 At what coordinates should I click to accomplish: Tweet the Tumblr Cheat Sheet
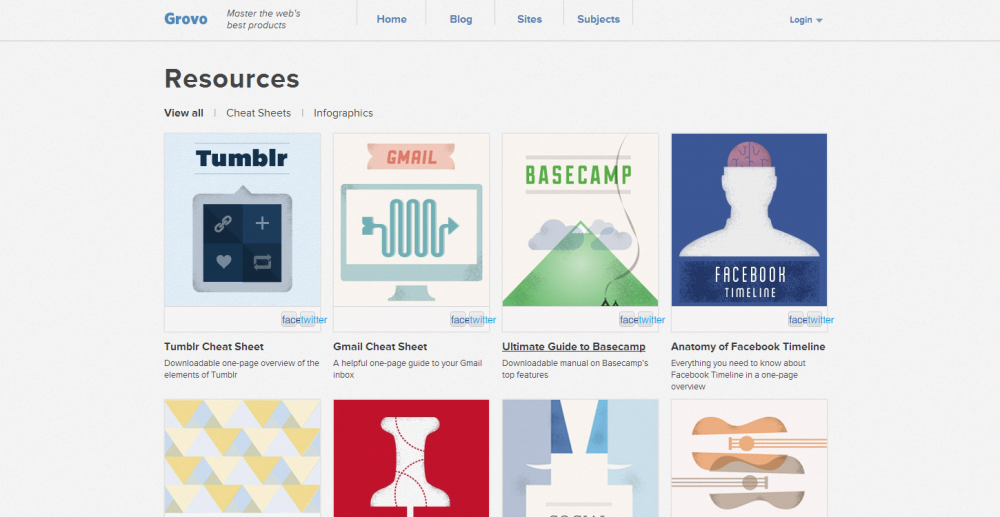(314, 320)
